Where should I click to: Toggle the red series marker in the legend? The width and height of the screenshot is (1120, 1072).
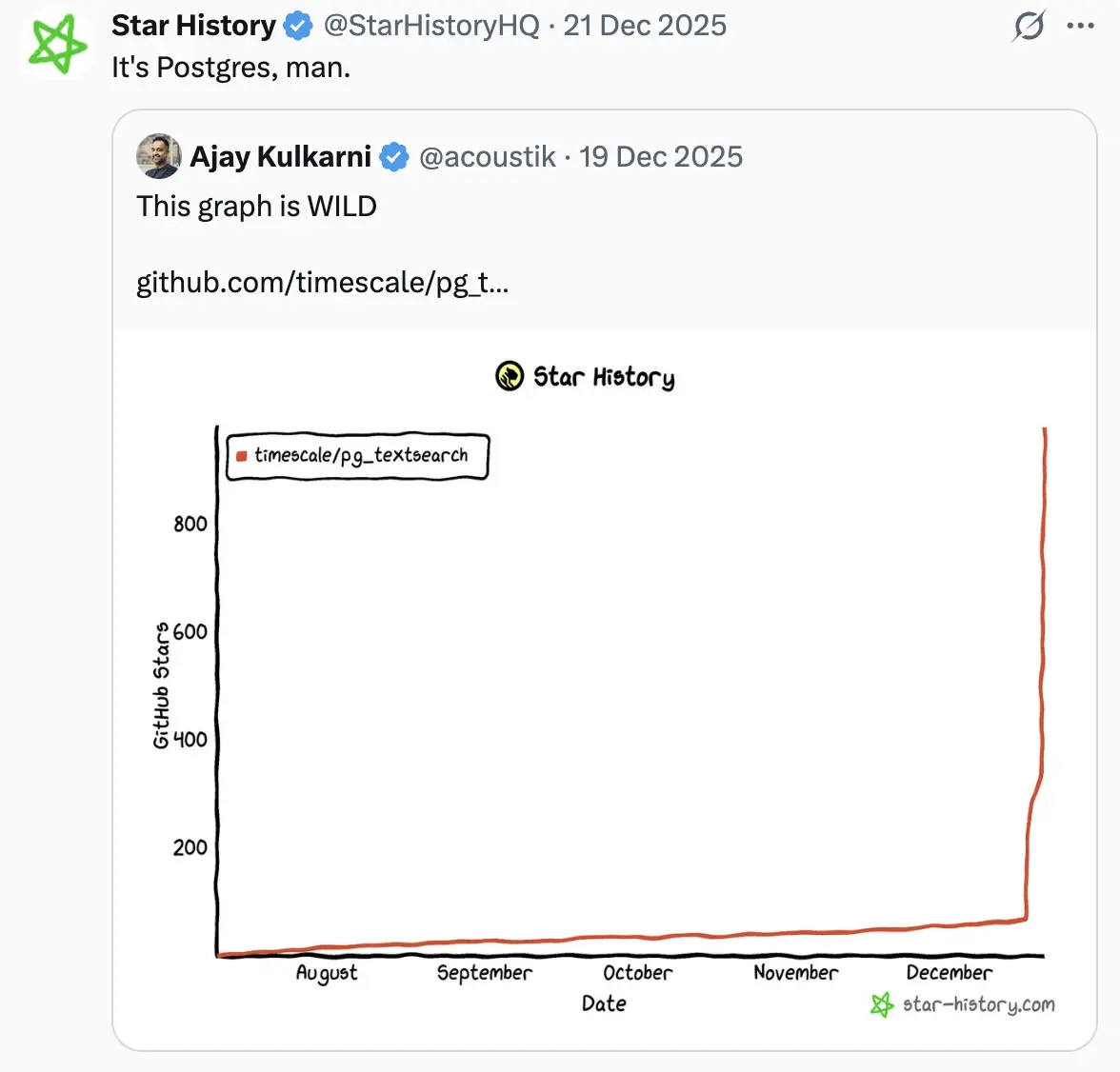[x=241, y=456]
